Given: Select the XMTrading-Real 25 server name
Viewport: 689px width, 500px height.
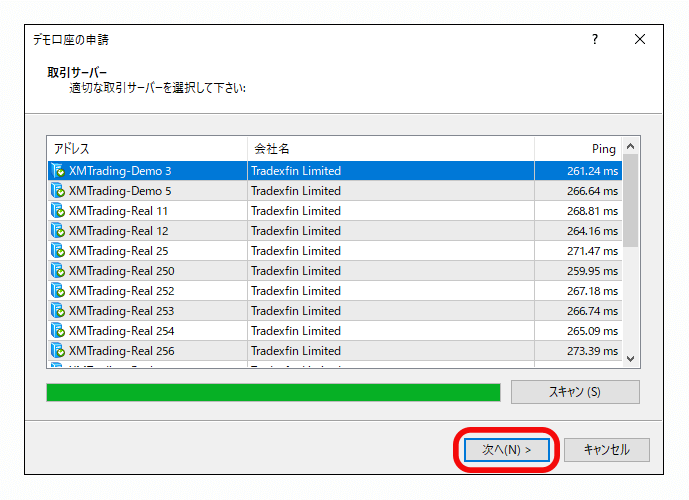Looking at the screenshot, I should click(119, 251).
